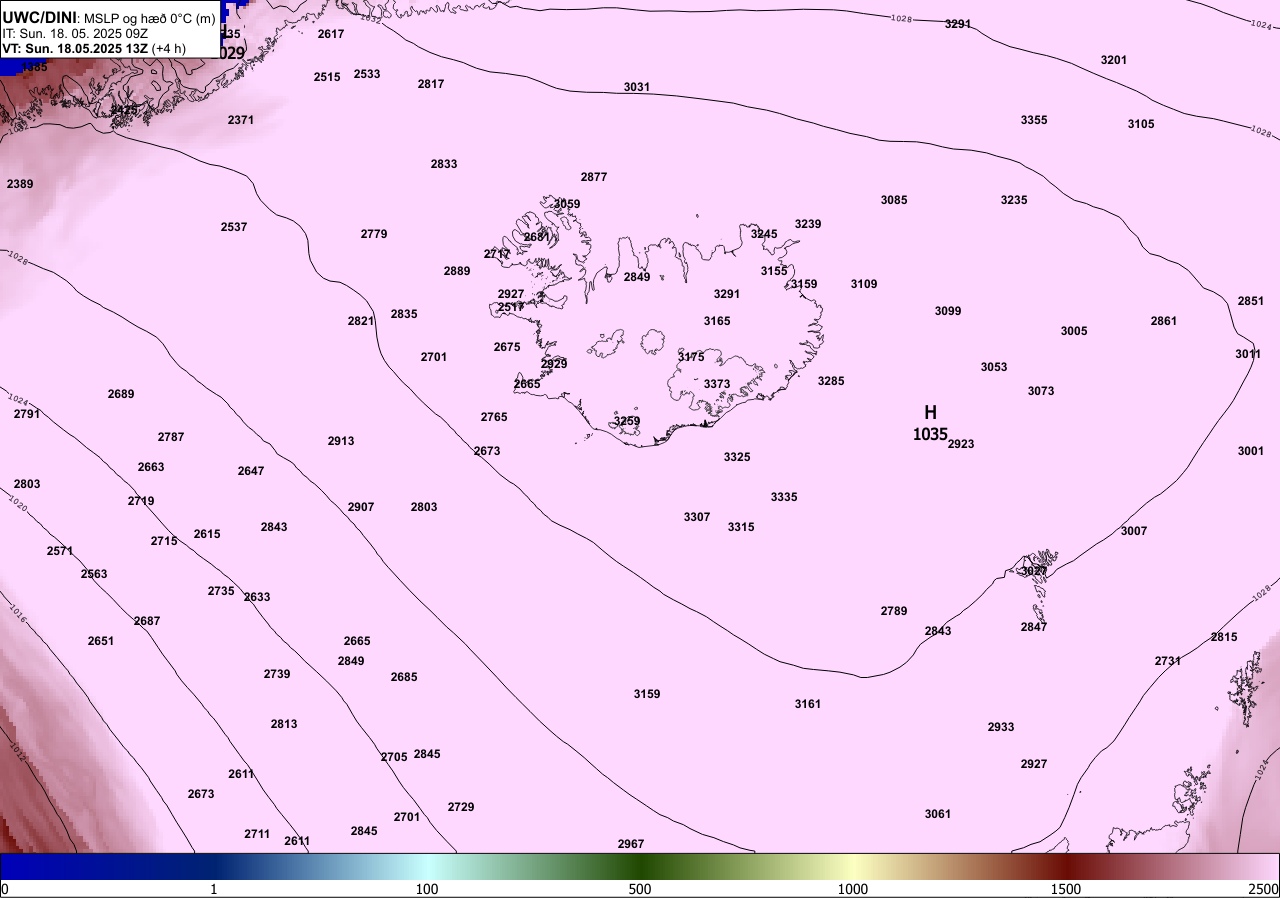Screen dimensions: 1280x898
Task: Click the map value 3335
Action: point(784,497)
